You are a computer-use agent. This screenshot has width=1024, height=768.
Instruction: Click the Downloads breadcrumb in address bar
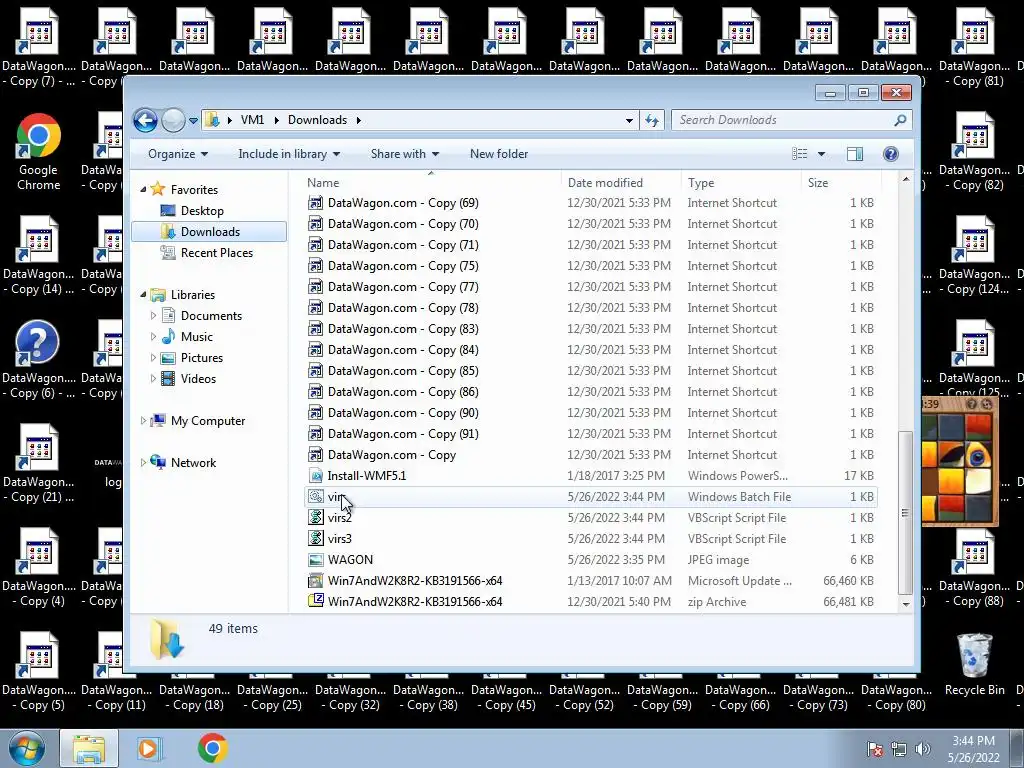(317, 120)
